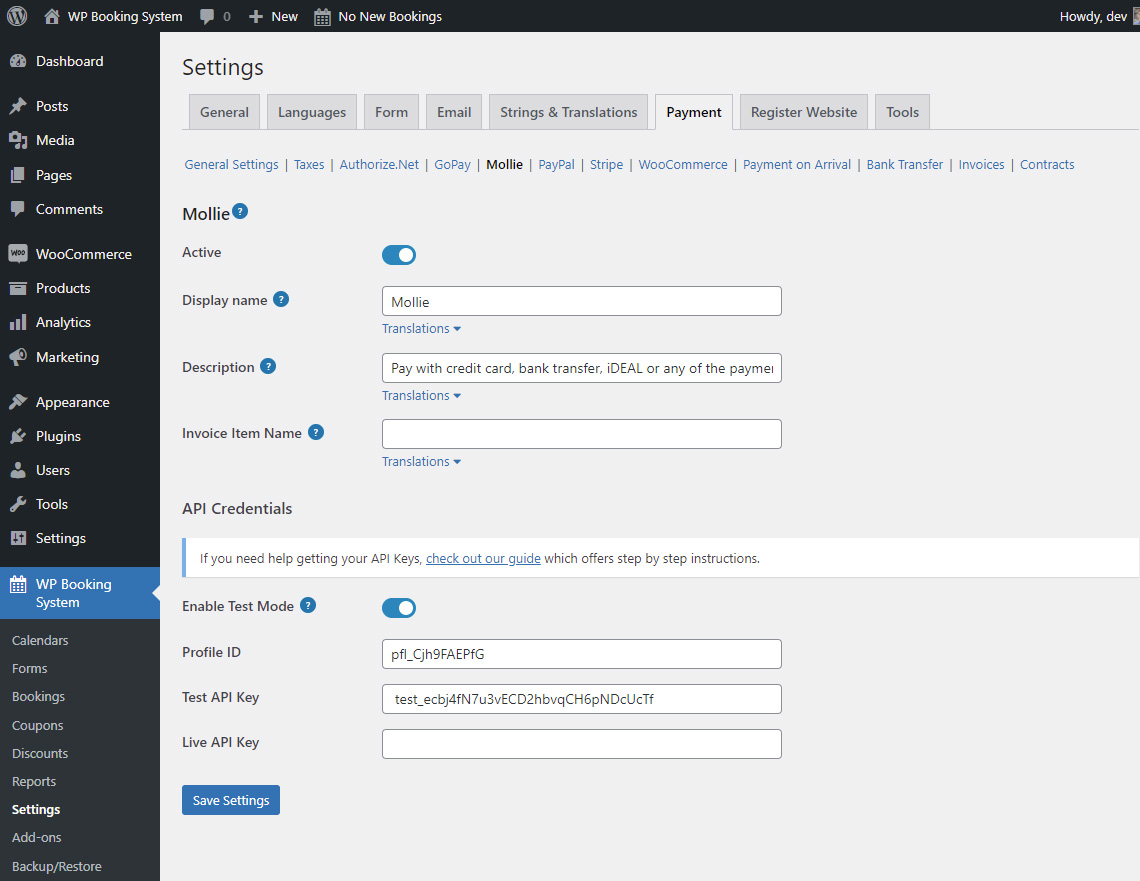Expand Translations under Description
This screenshot has width=1140, height=881.
point(422,395)
